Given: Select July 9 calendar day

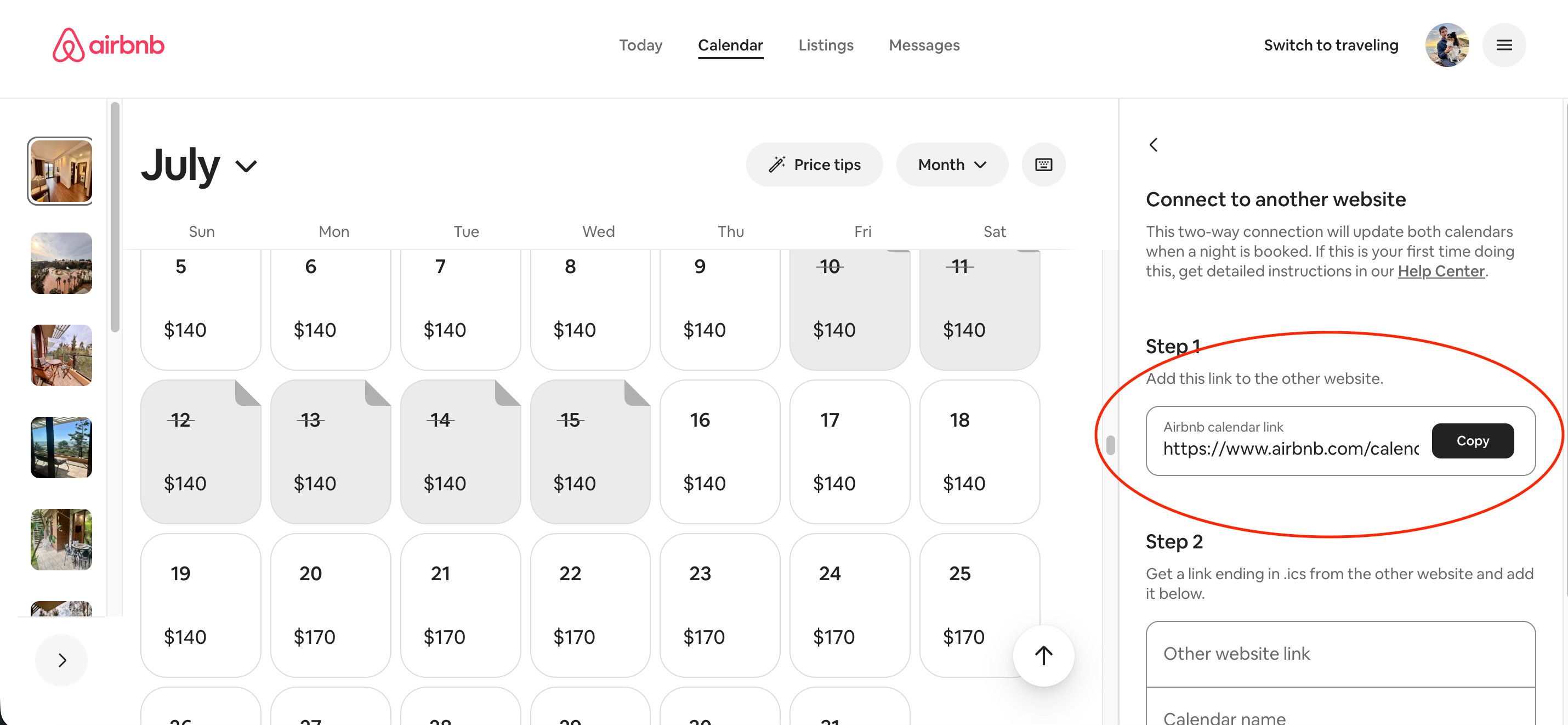Looking at the screenshot, I should click(720, 309).
